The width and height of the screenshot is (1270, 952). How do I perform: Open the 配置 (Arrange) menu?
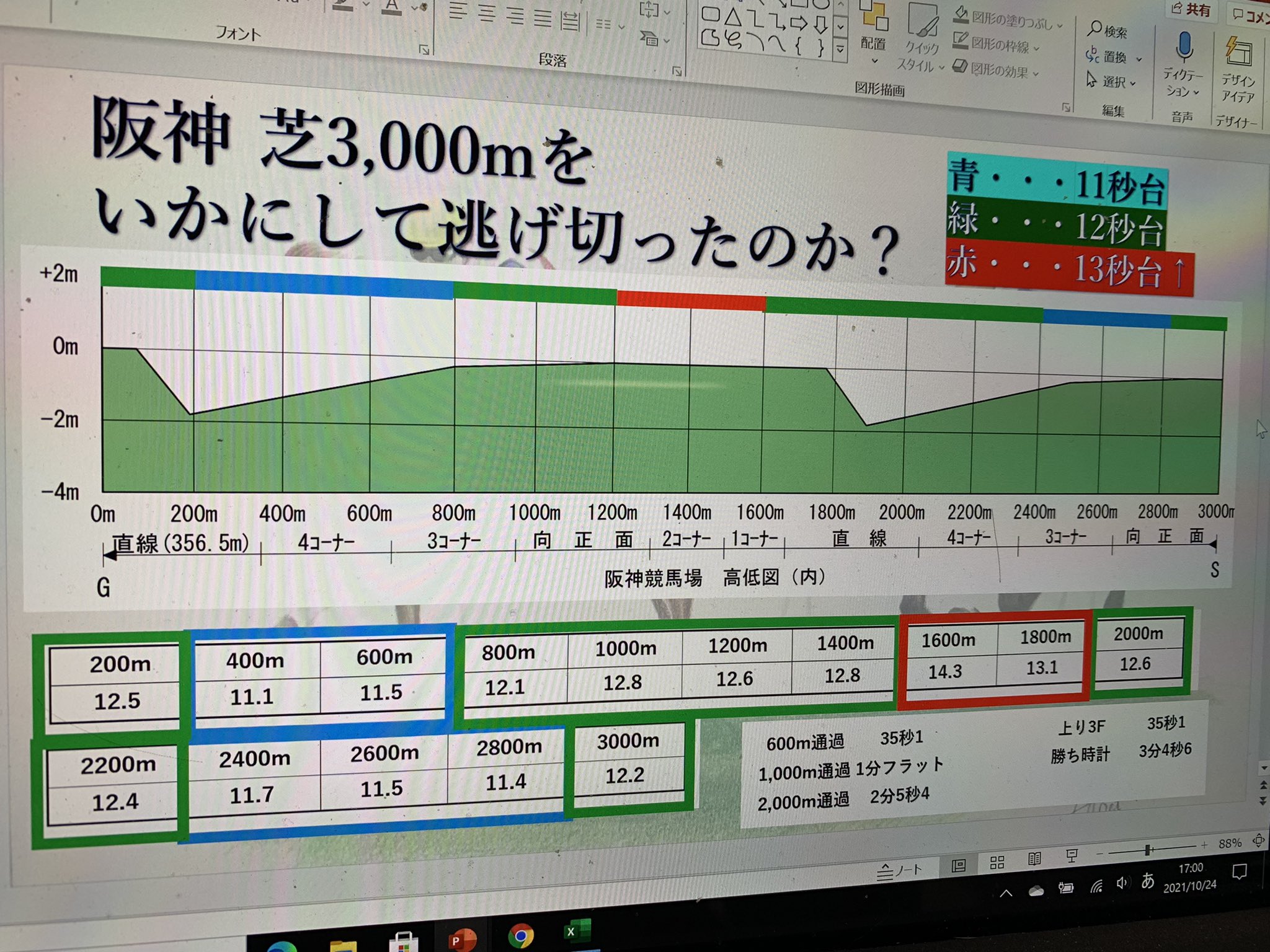pyautogui.click(x=874, y=31)
